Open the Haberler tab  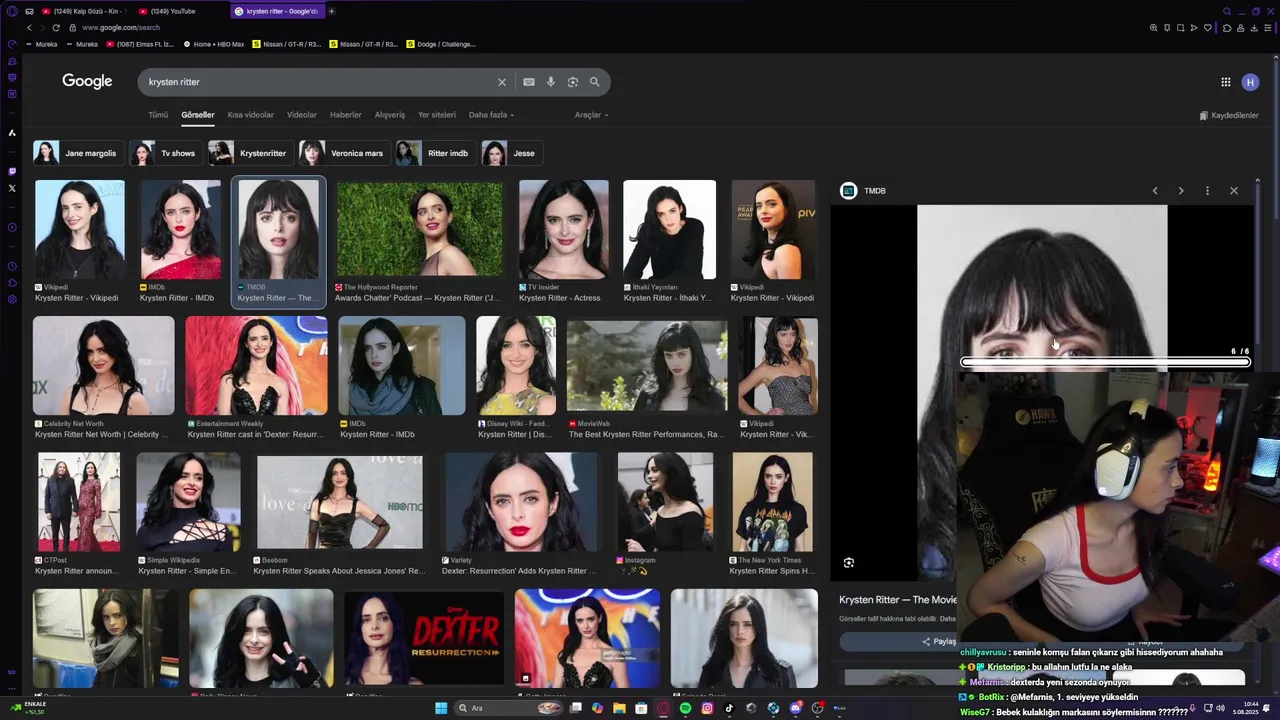[346, 115]
